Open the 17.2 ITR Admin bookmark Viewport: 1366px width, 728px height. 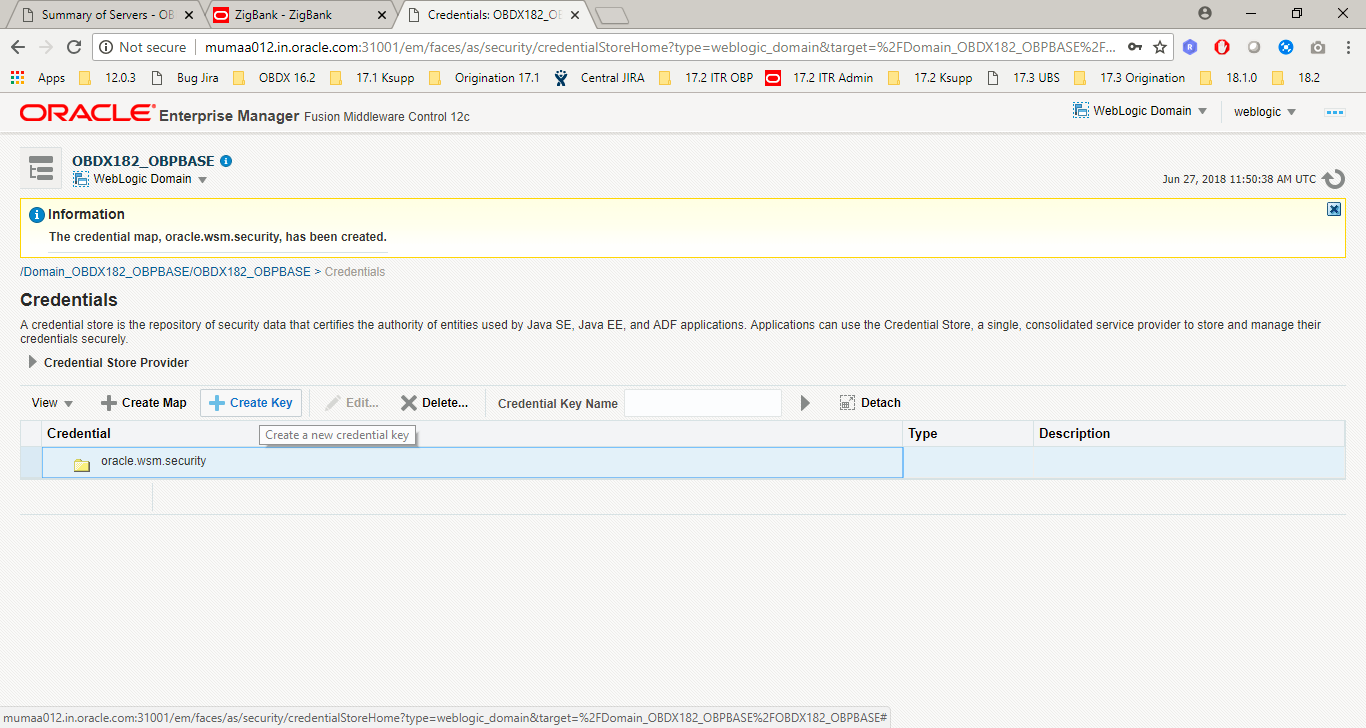click(820, 78)
